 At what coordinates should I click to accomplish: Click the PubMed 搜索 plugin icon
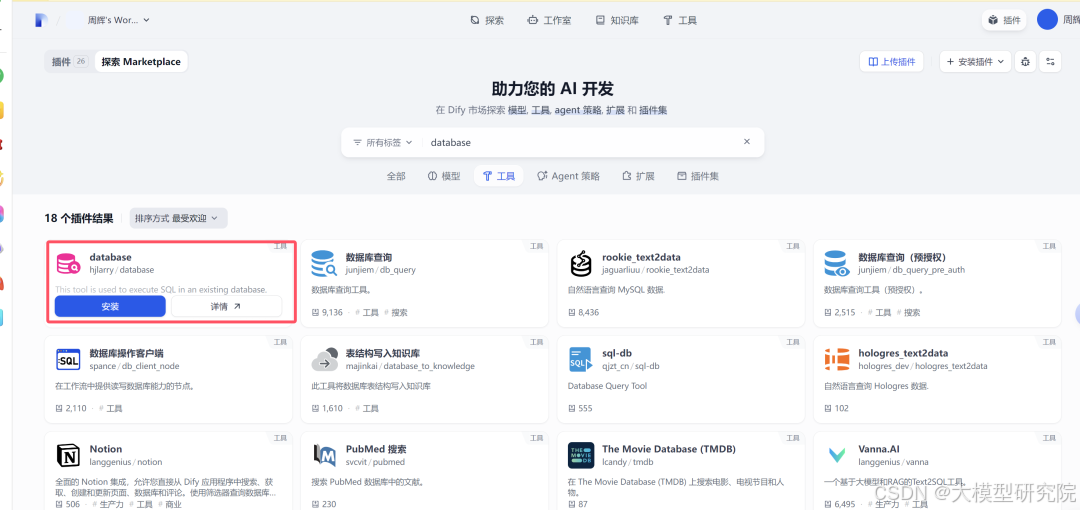coord(324,456)
